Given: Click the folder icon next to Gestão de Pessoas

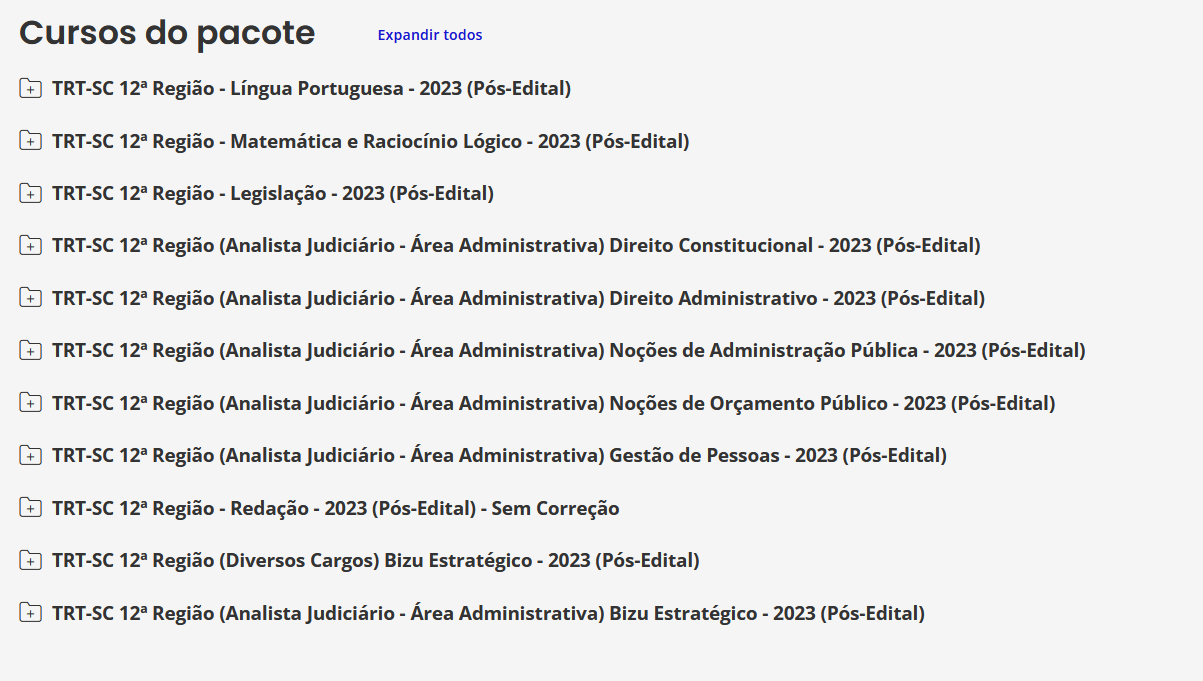Looking at the screenshot, I should [x=30, y=455].
